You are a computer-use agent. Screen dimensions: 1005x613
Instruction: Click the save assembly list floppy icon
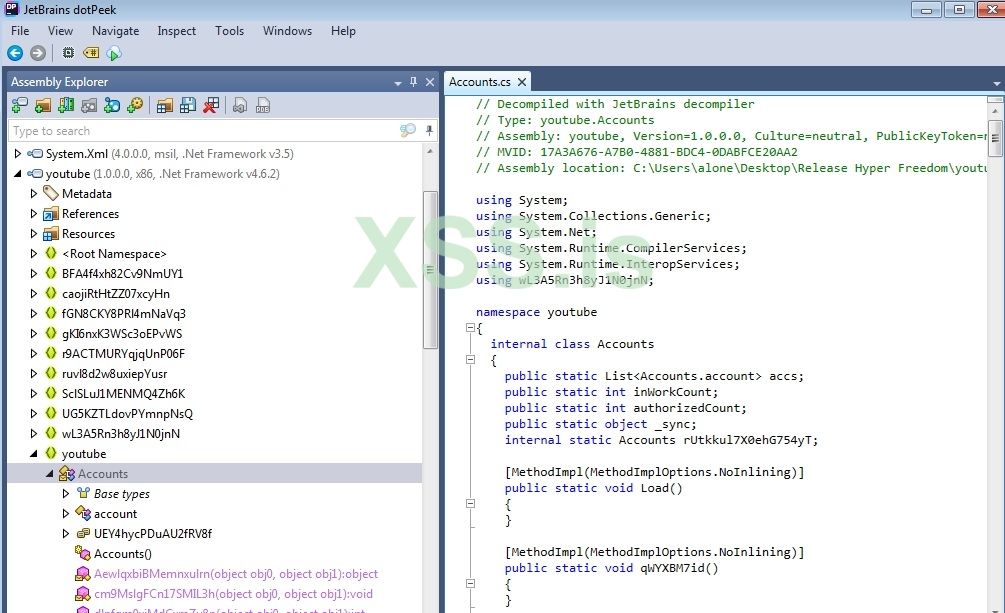pos(188,105)
